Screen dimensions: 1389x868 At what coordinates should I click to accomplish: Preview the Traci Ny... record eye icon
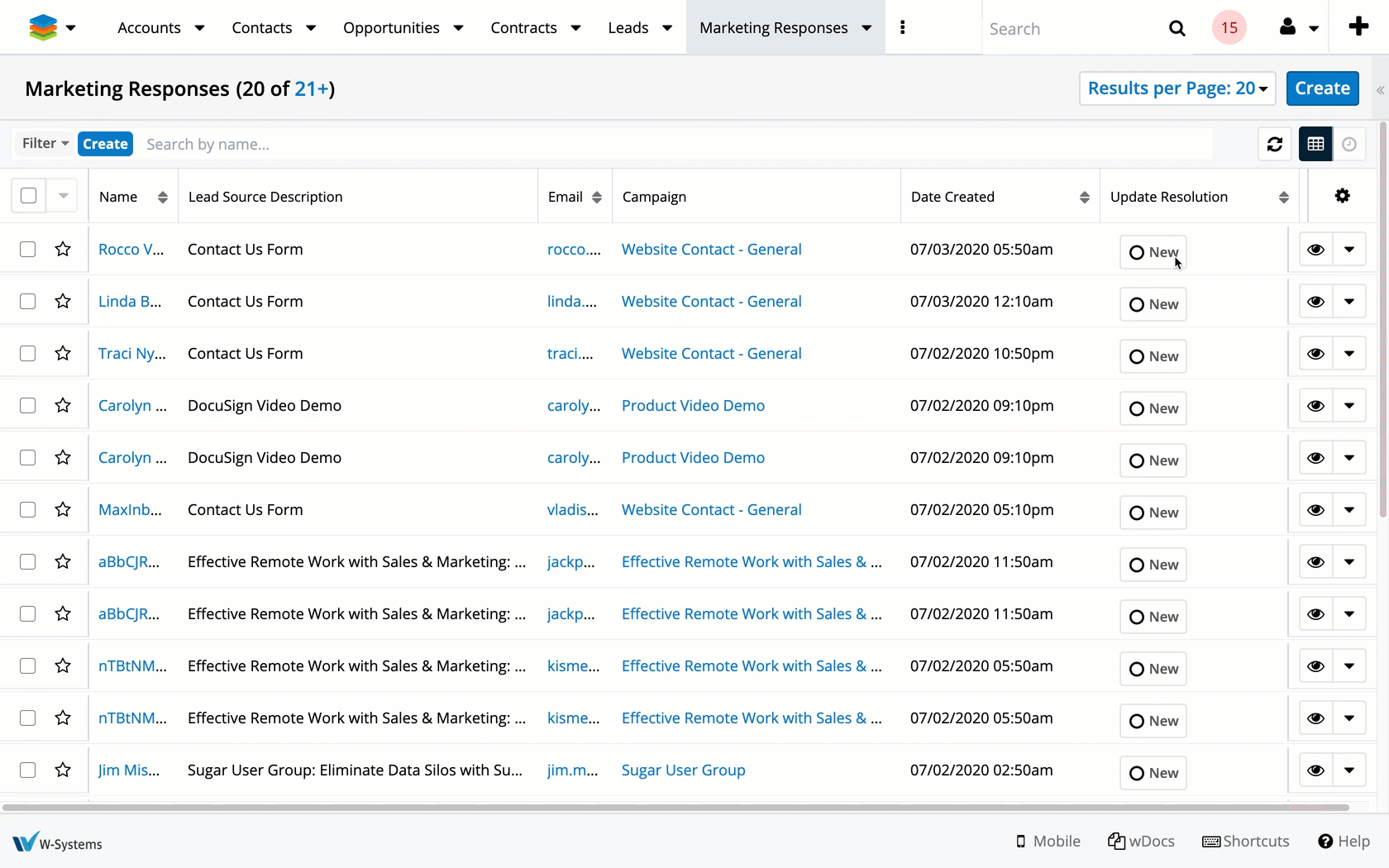point(1316,354)
